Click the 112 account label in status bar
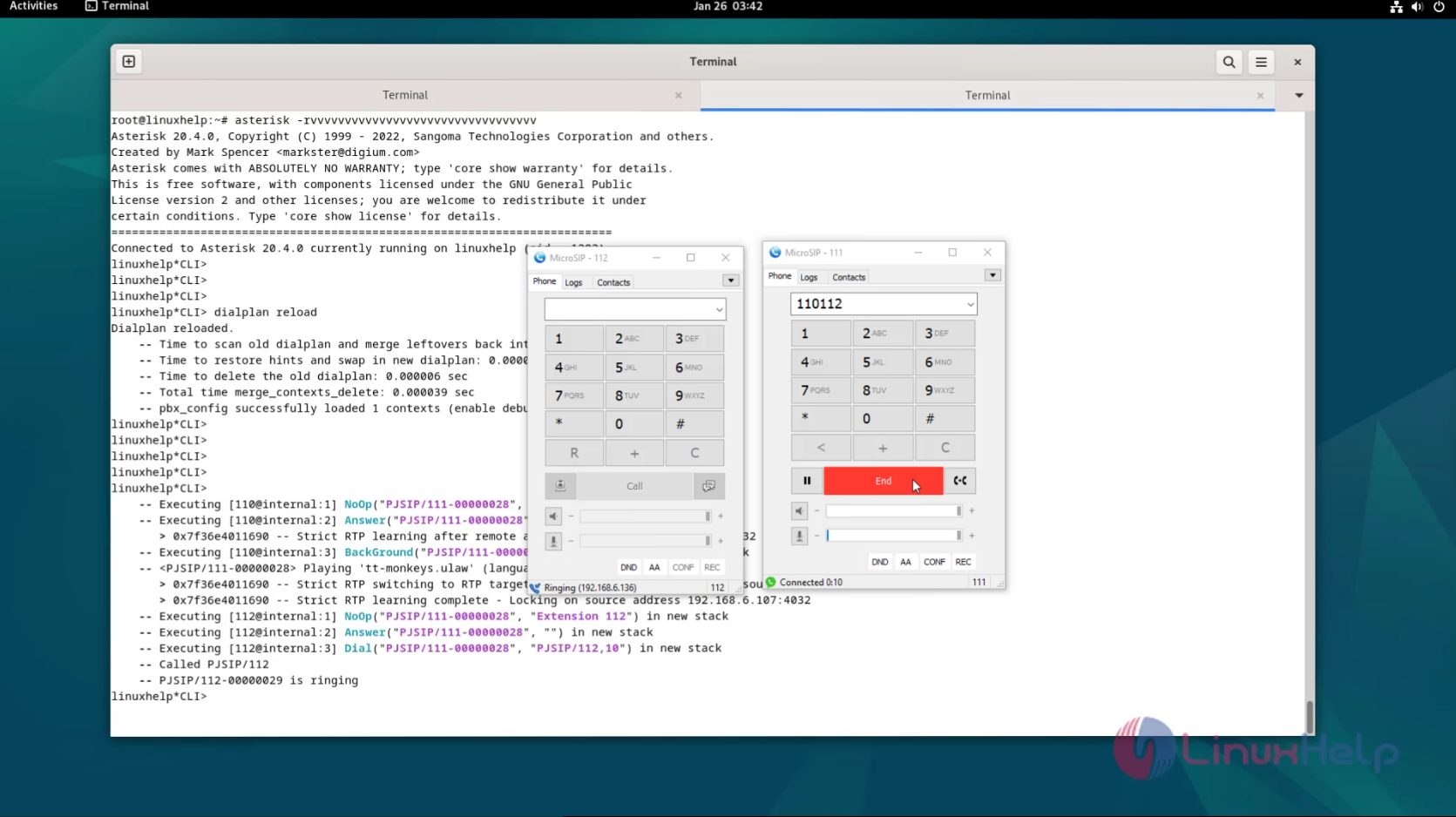The image size is (1456, 817). point(717,588)
